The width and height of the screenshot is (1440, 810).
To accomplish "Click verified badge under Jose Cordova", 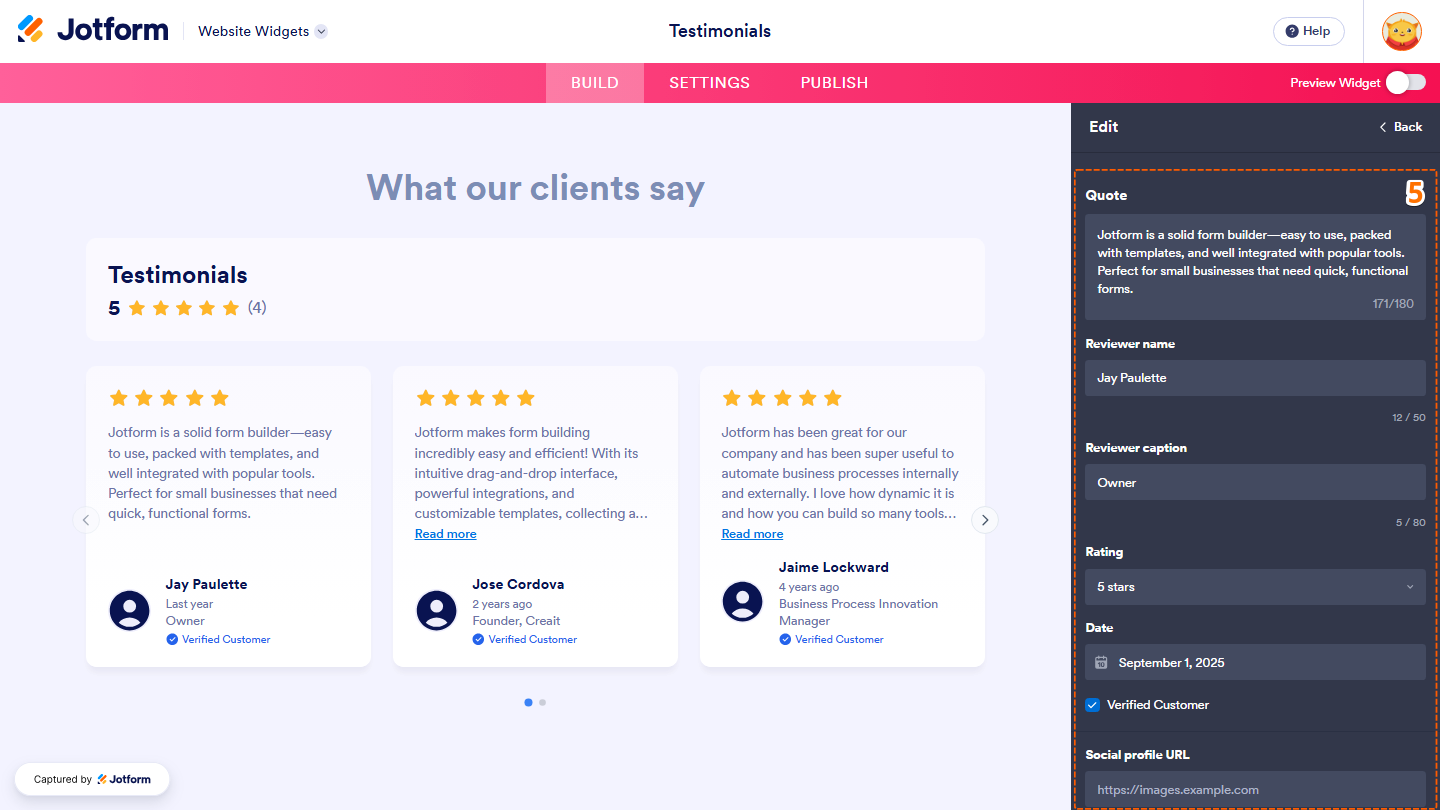I will [525, 639].
